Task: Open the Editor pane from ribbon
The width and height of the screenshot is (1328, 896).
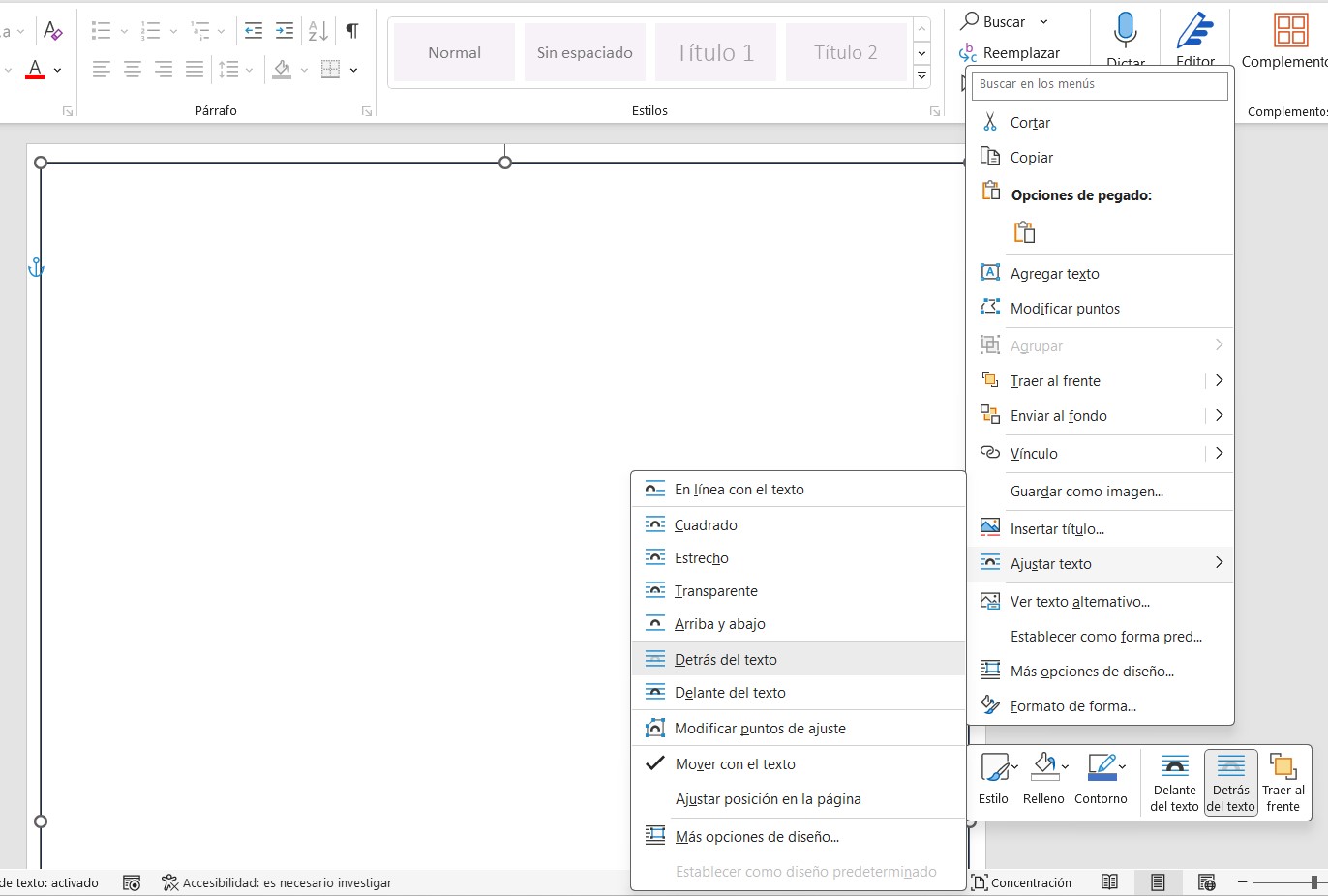Action: (x=1195, y=39)
